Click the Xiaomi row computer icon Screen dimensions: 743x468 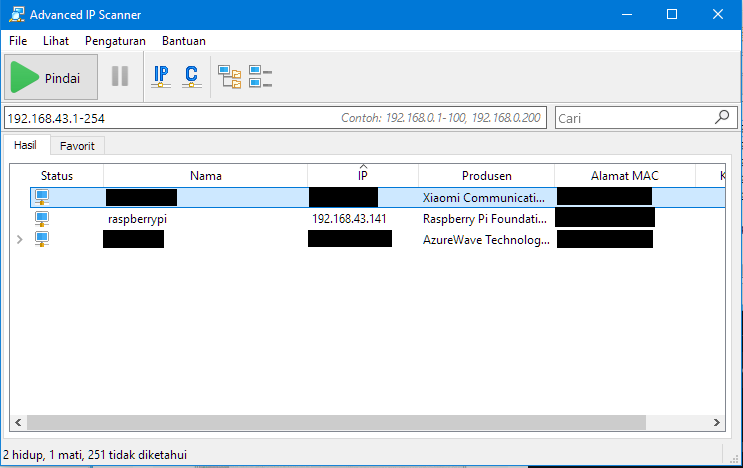[42, 197]
